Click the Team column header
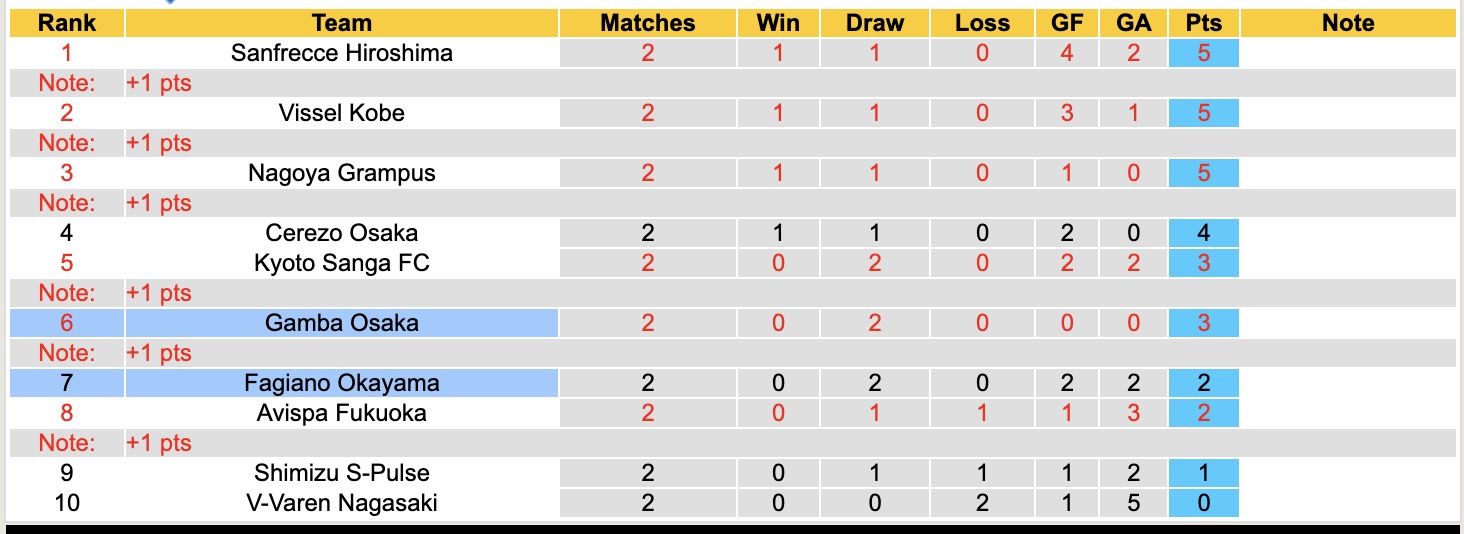Image resolution: width=1464 pixels, height=534 pixels. (341, 23)
